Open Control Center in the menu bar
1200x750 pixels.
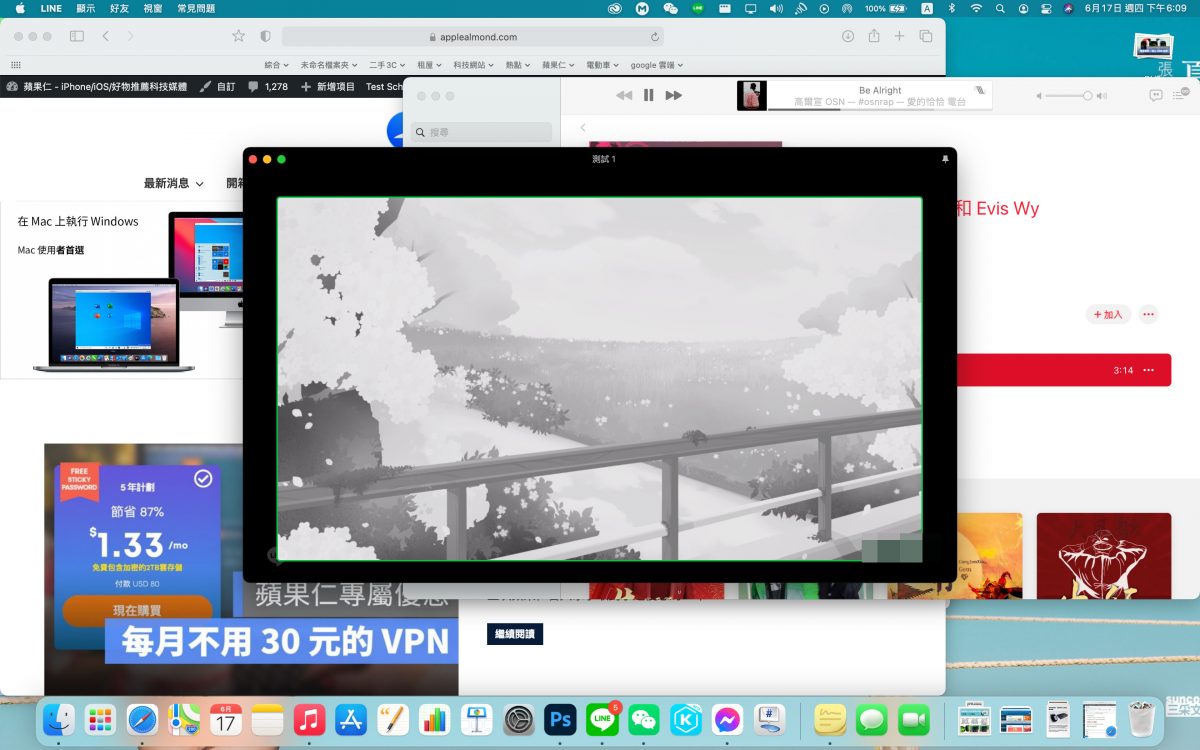click(x=1046, y=8)
